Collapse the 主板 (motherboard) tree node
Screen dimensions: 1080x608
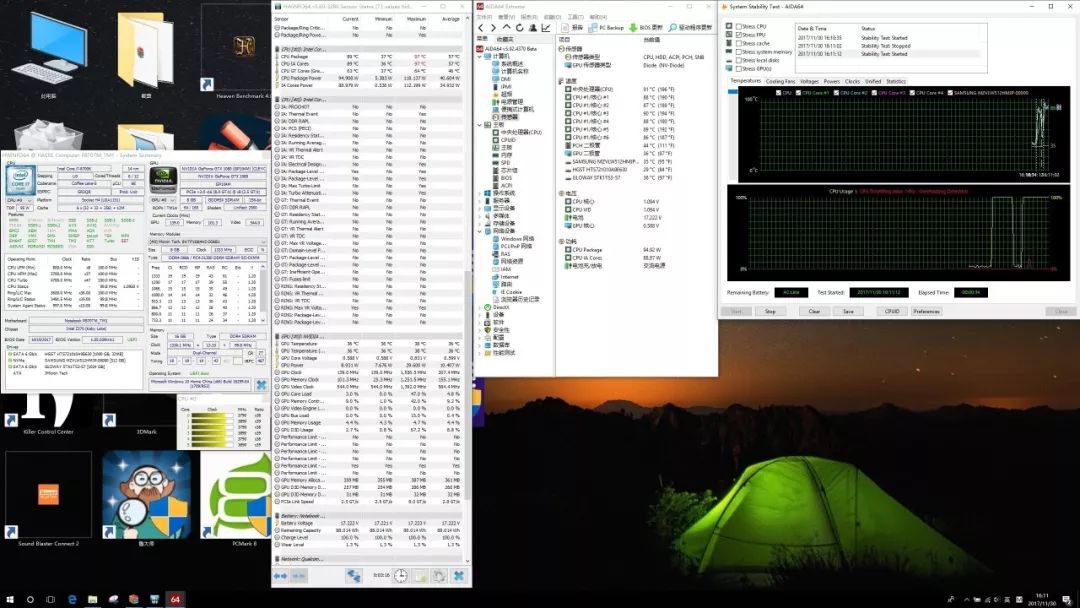point(481,125)
